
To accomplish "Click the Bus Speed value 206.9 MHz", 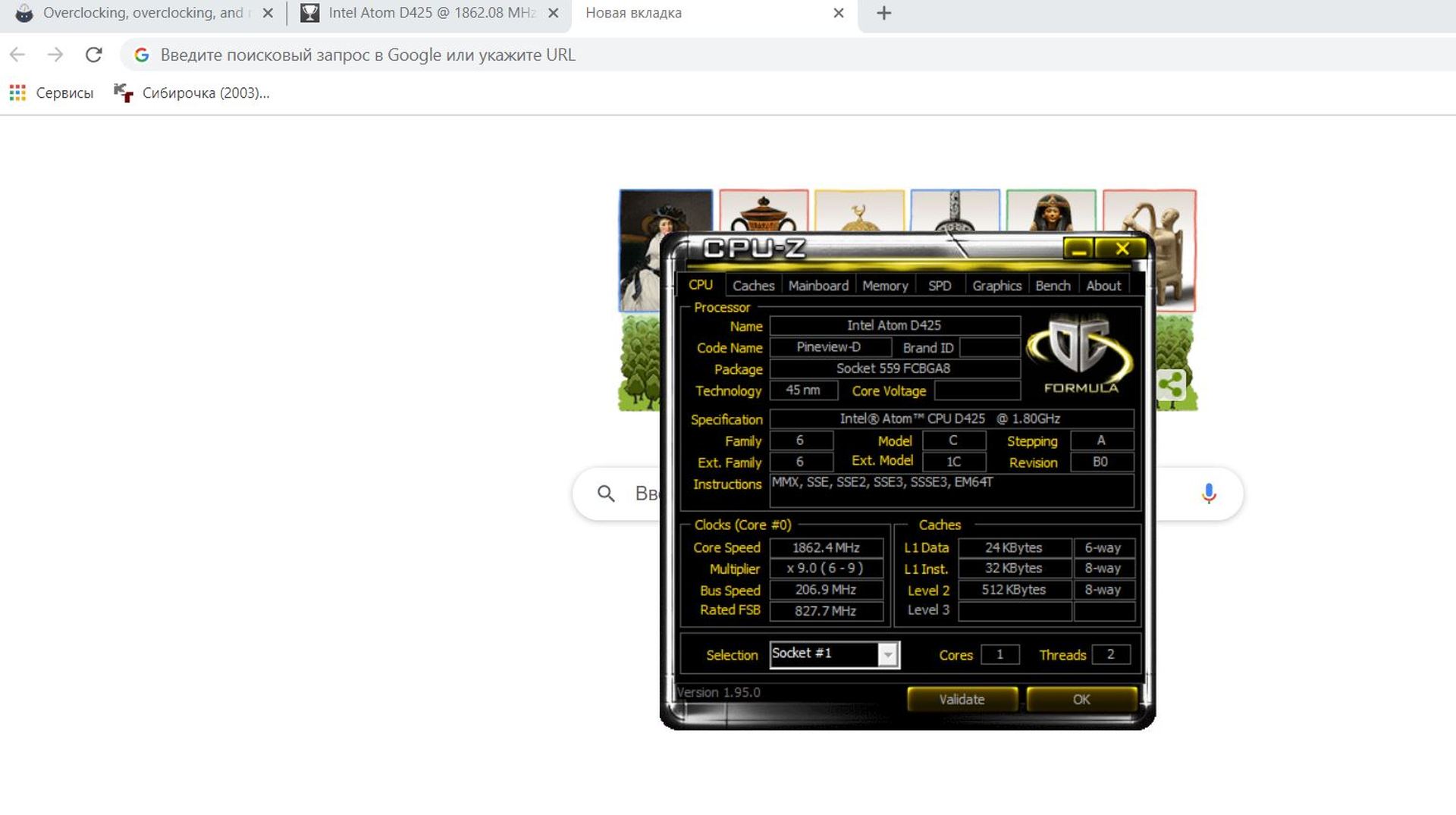I will (827, 590).
